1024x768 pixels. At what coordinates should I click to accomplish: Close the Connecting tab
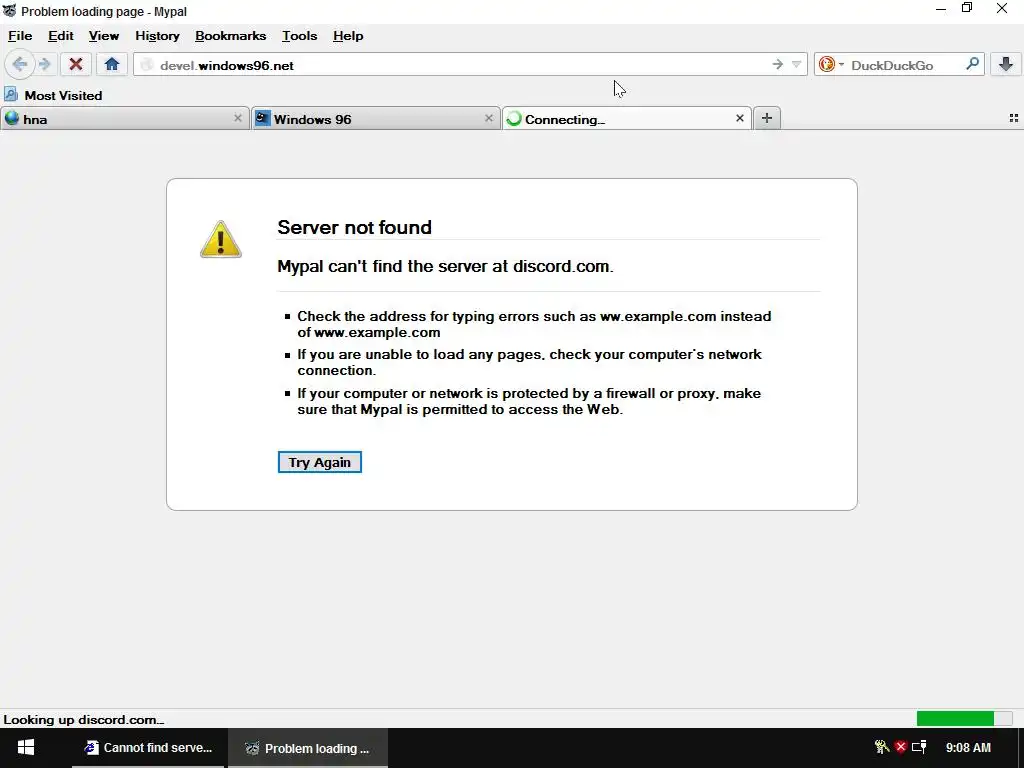click(739, 118)
